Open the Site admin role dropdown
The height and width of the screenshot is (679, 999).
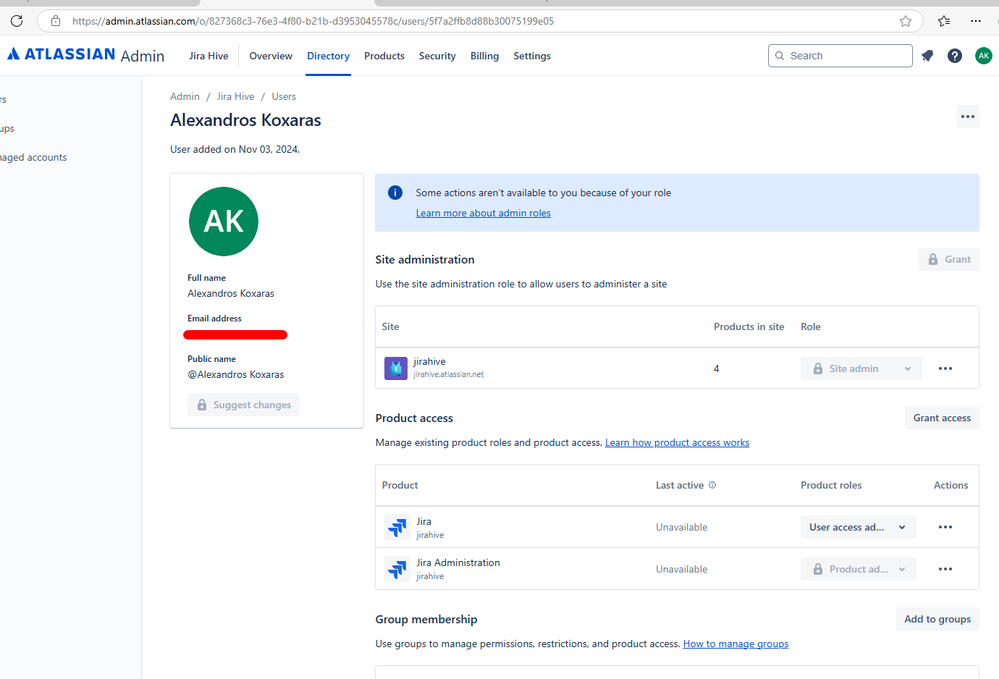861,368
